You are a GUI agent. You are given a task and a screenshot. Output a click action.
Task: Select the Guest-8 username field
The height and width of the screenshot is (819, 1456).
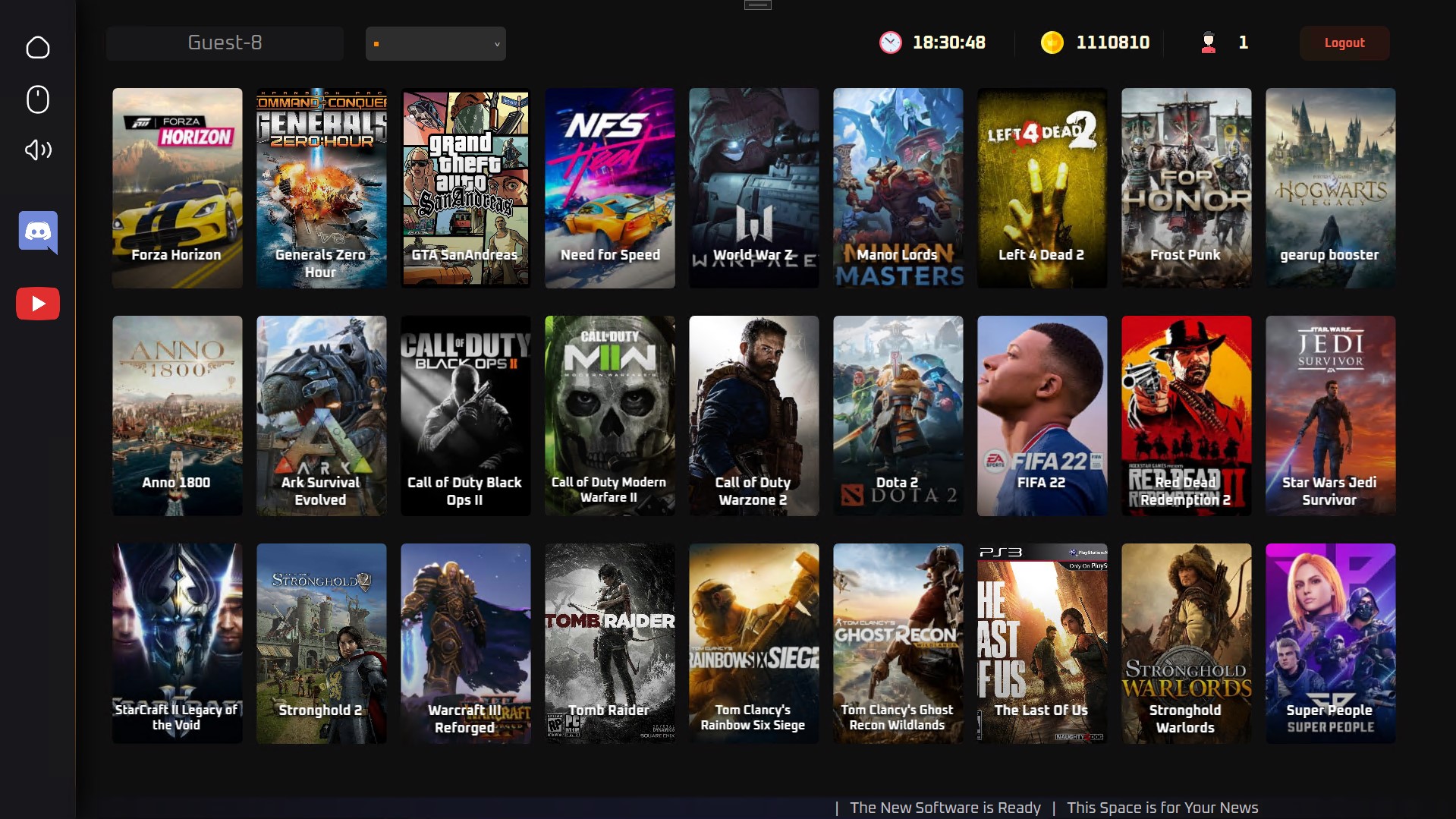(x=225, y=43)
